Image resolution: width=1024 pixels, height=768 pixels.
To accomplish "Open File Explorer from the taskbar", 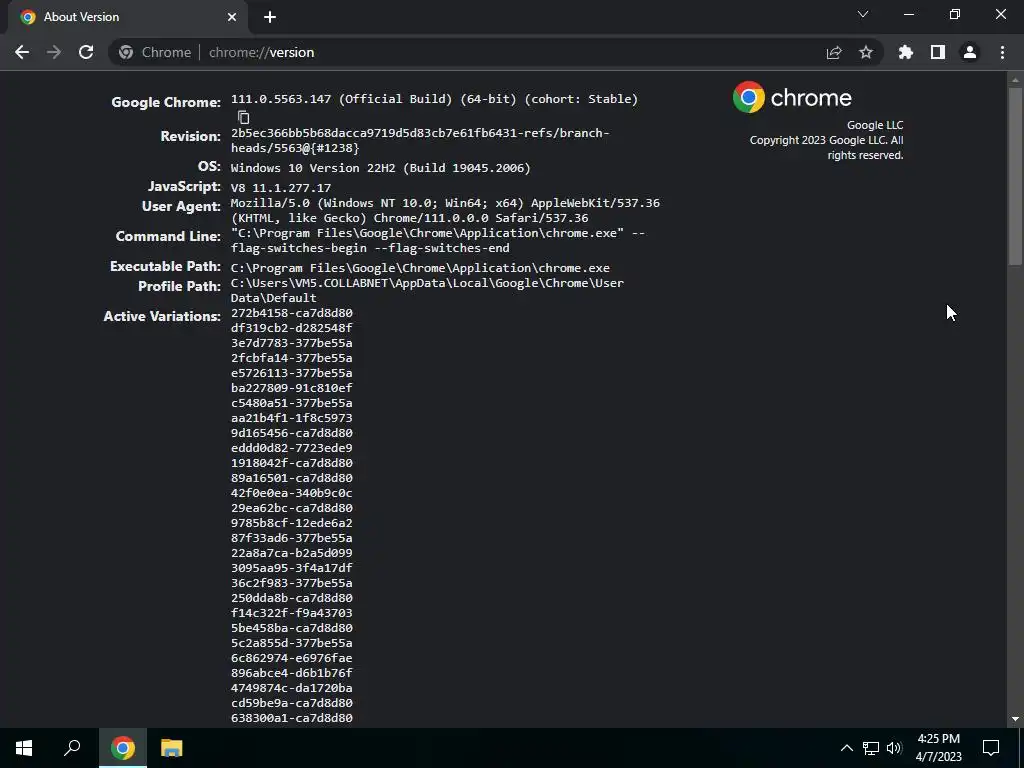I will (171, 748).
